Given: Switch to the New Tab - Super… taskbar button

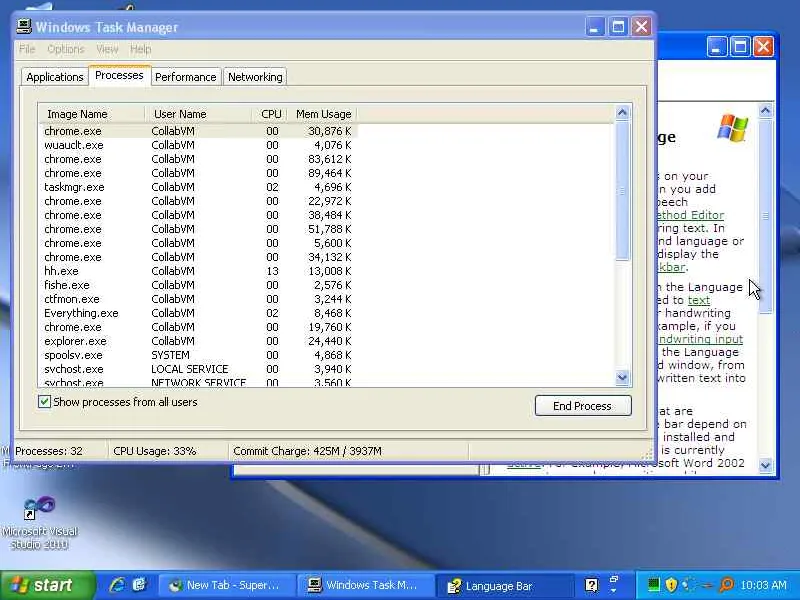Looking at the screenshot, I should click(227, 585).
